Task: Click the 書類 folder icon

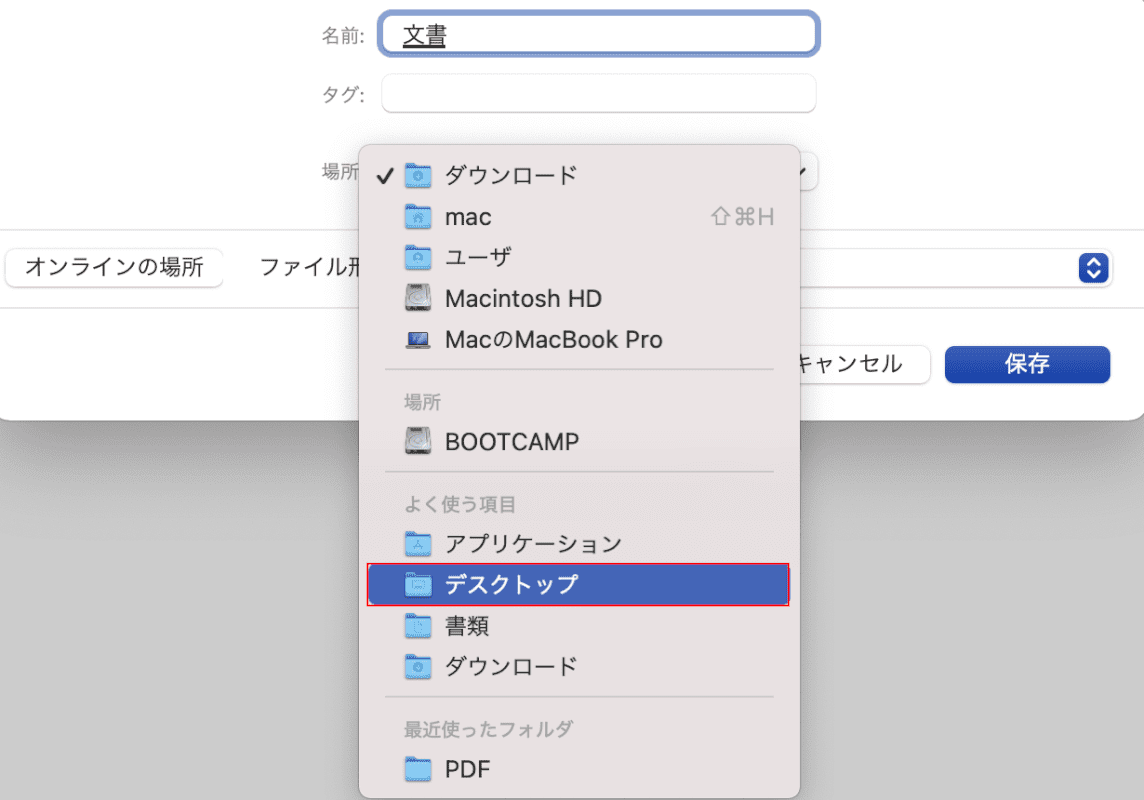Action: click(x=418, y=626)
